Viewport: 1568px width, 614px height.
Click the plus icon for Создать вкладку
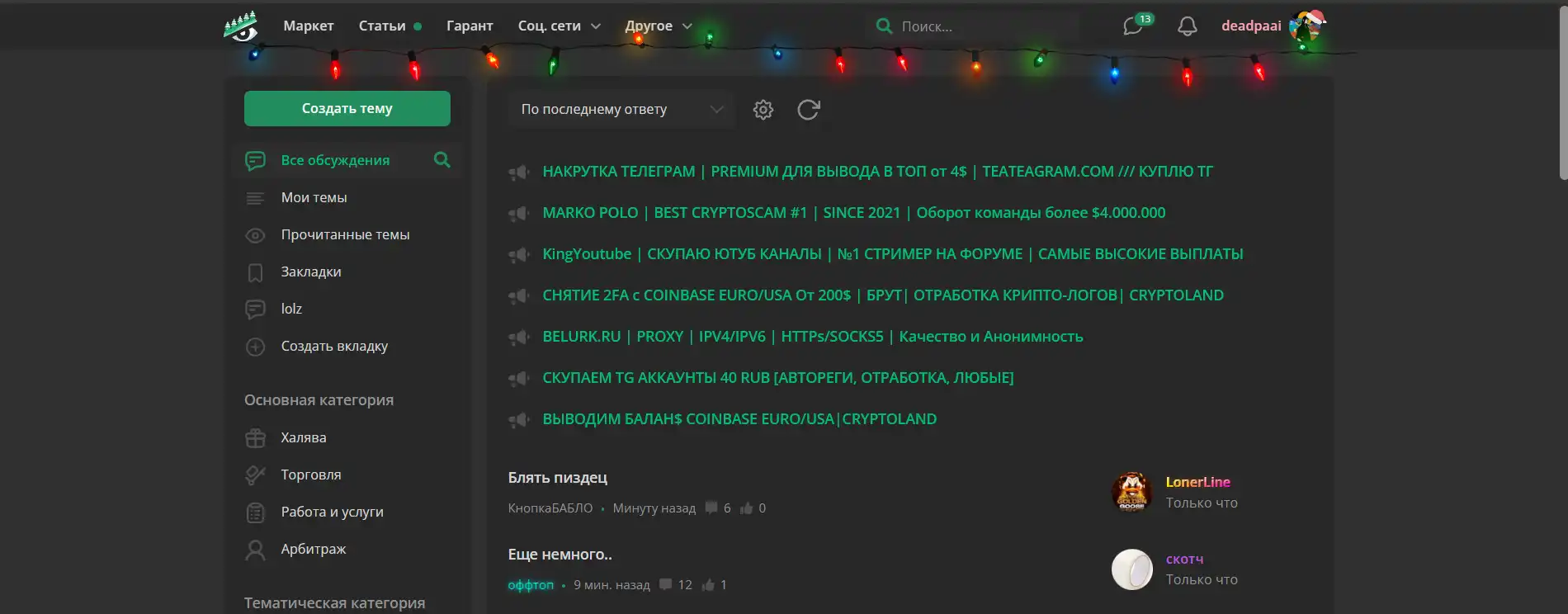click(x=256, y=347)
